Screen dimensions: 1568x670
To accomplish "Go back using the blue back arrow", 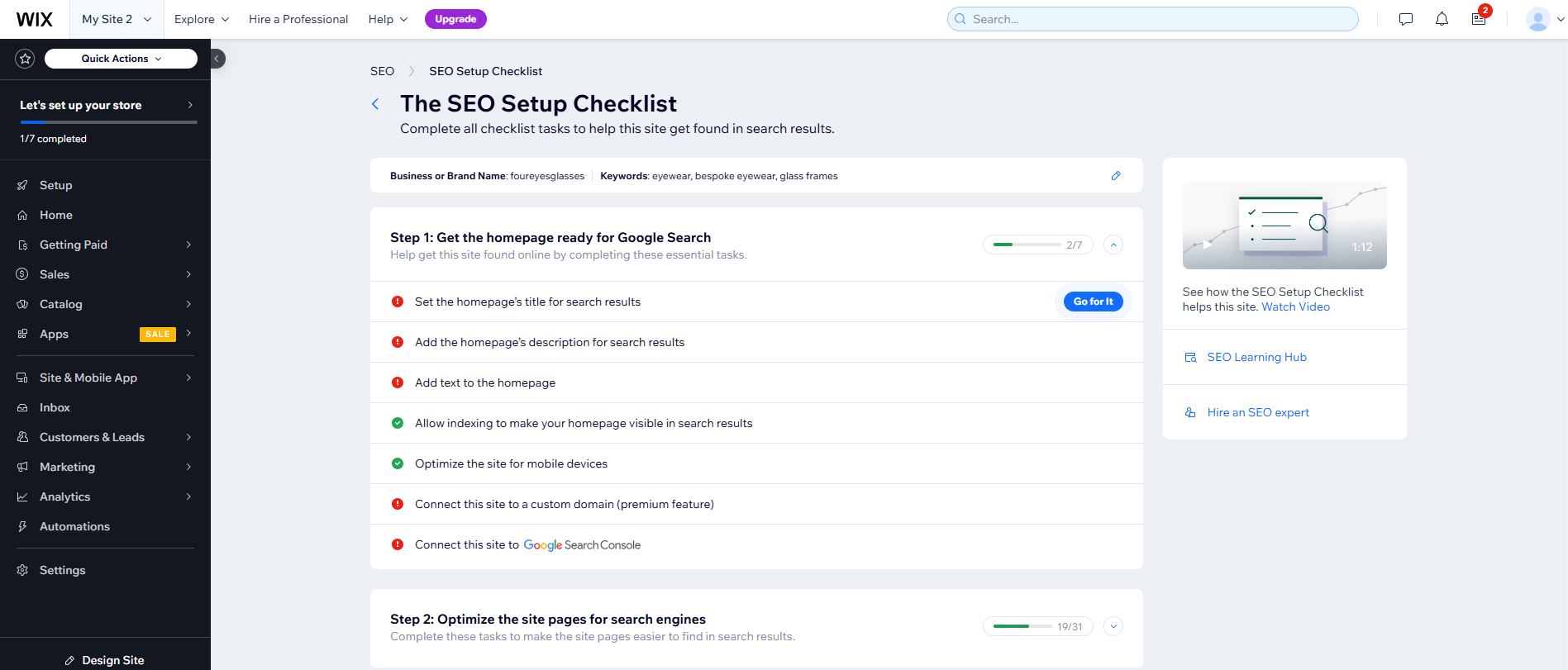I will [x=375, y=104].
